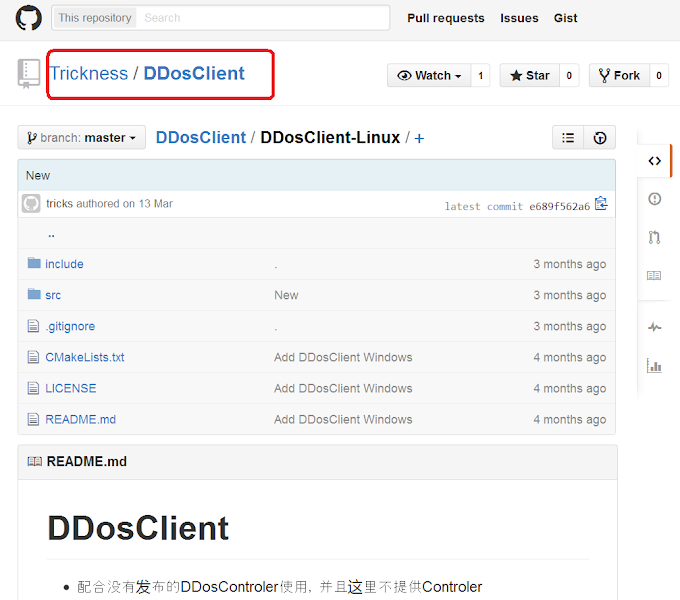
Task: Open CMakeLists.txt commit message Add DDosClient Windows
Action: coord(343,357)
